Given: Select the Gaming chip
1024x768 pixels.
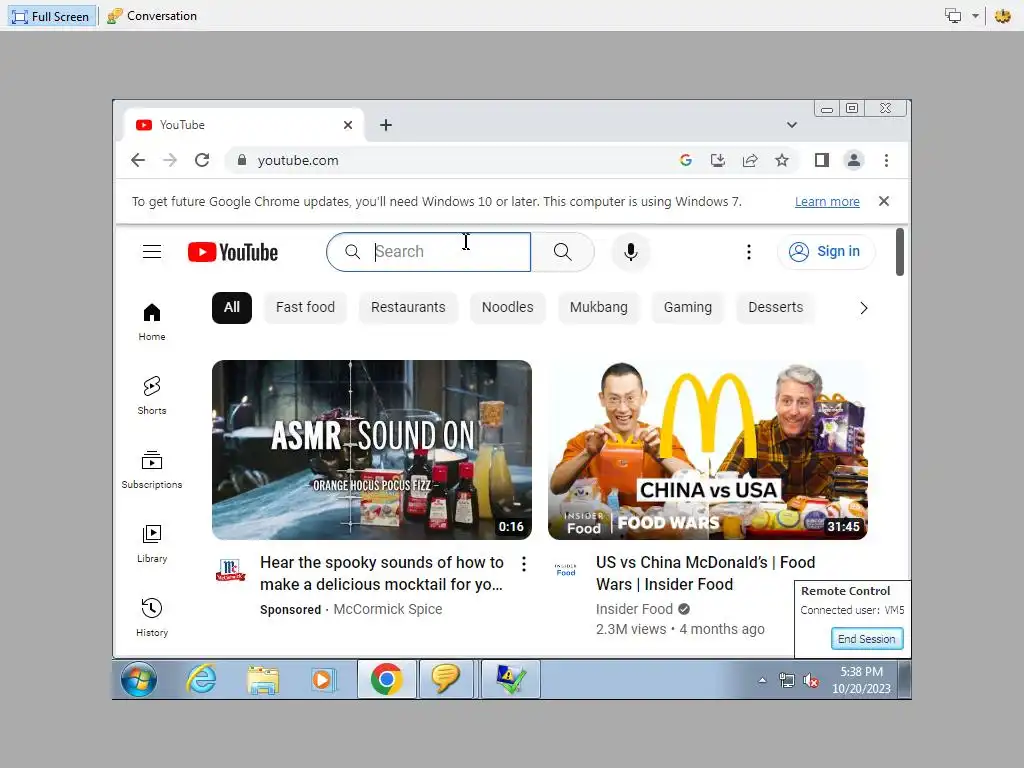Looking at the screenshot, I should click(688, 308).
